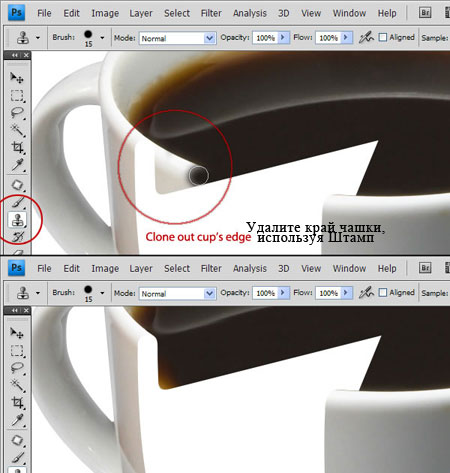Open Opacity slider arrow in lower options bar

283,293
